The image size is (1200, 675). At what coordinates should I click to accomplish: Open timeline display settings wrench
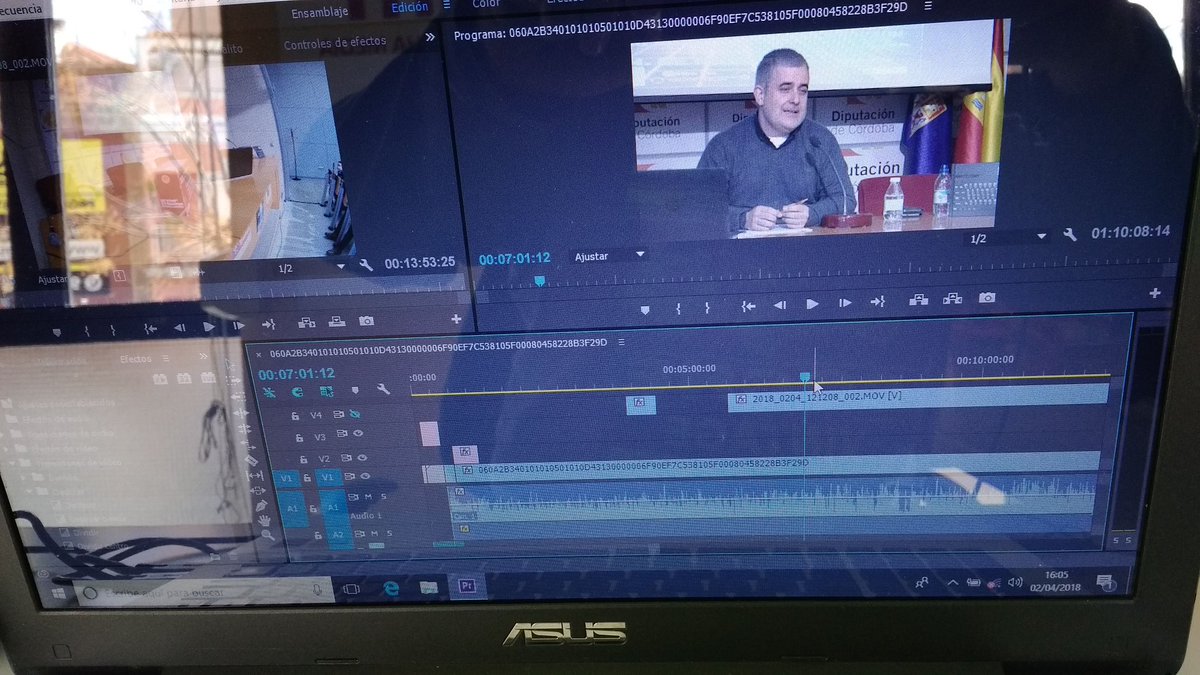382,389
